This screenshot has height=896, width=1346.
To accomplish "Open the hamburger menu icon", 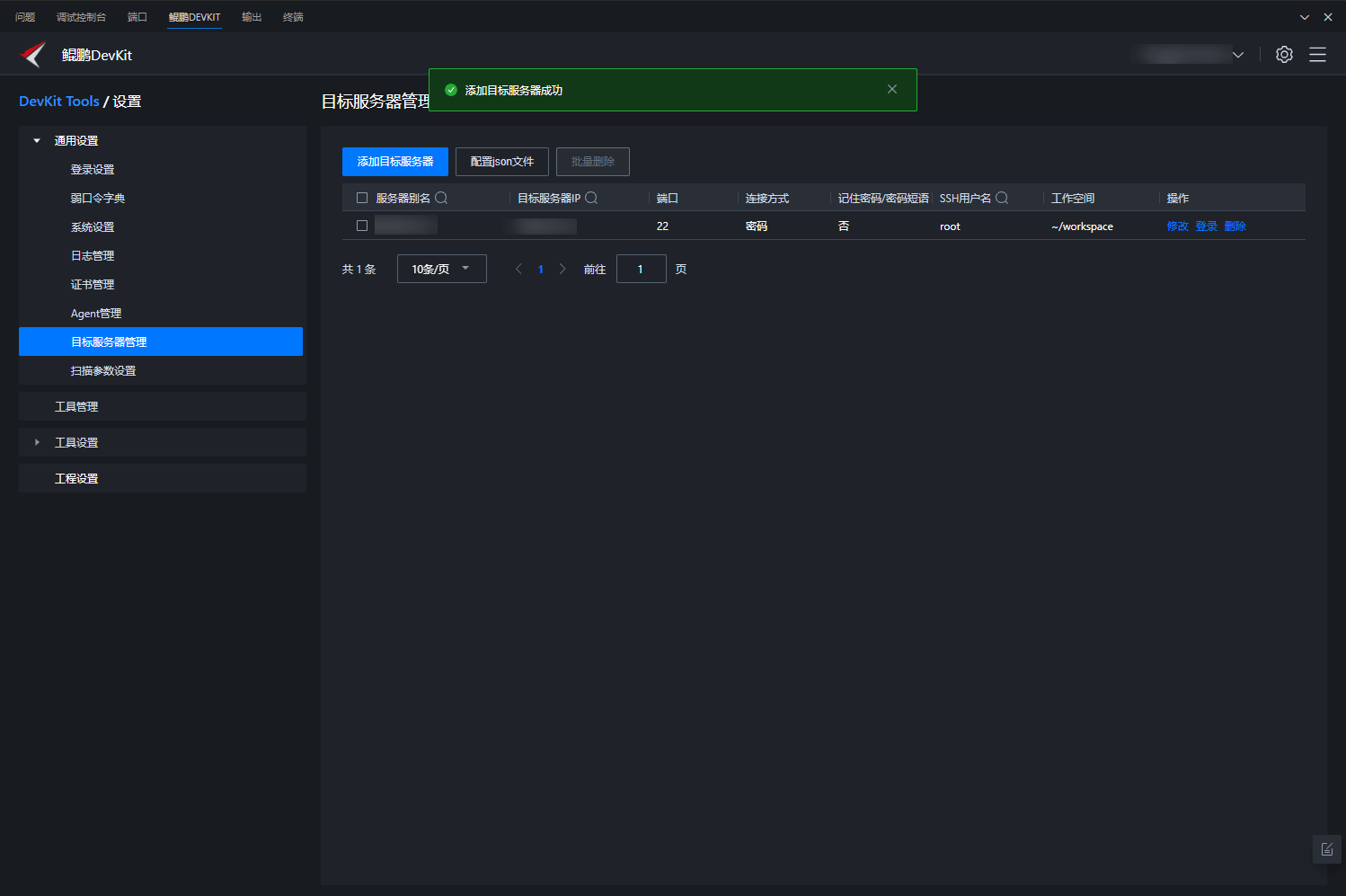I will tap(1317, 55).
